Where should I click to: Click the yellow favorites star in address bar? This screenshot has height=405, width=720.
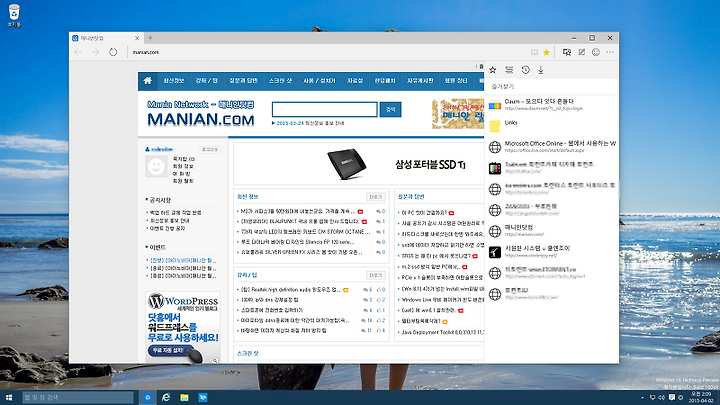click(546, 52)
